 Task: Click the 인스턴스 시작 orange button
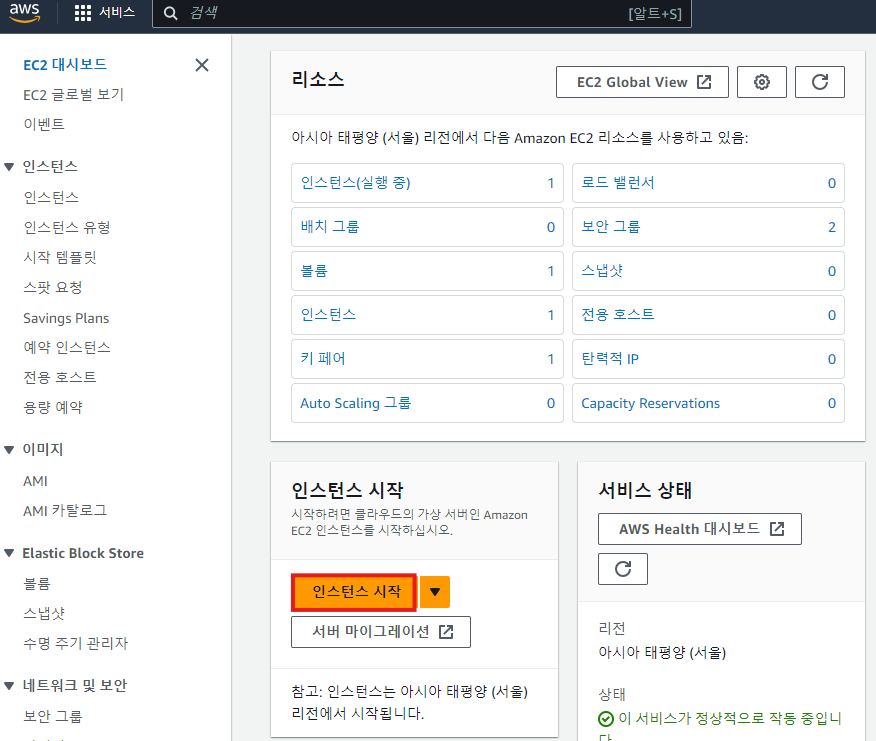pos(354,592)
